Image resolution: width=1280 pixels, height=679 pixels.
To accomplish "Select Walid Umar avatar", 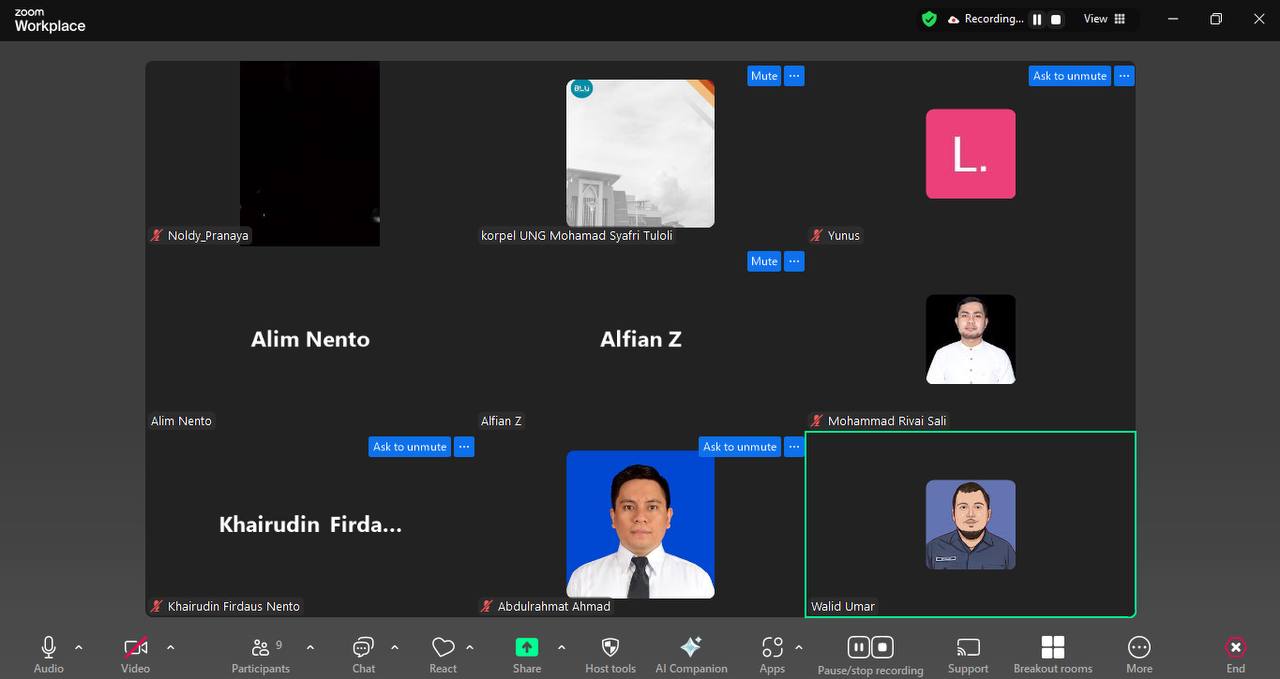I will coord(970,525).
